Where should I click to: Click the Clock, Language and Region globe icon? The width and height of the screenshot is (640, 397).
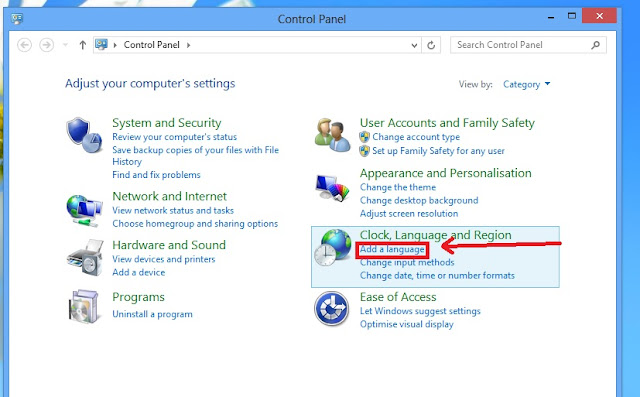(x=333, y=247)
